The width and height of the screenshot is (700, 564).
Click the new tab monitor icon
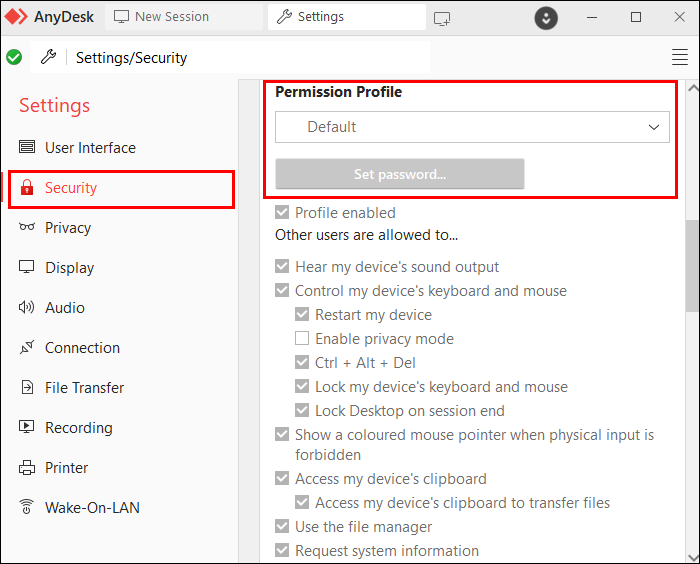pyautogui.click(x=442, y=18)
